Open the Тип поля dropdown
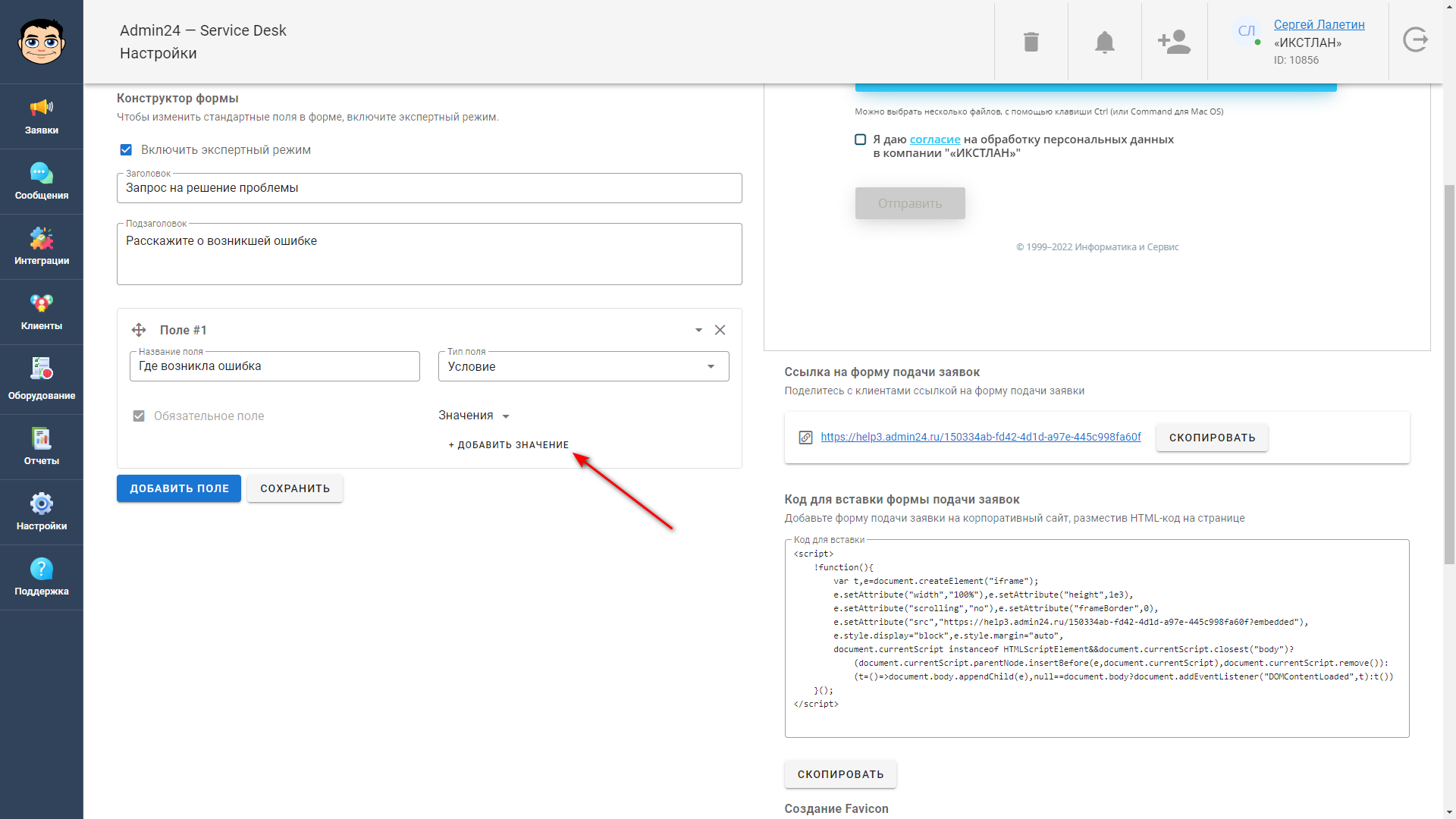The image size is (1456, 819). [x=583, y=366]
